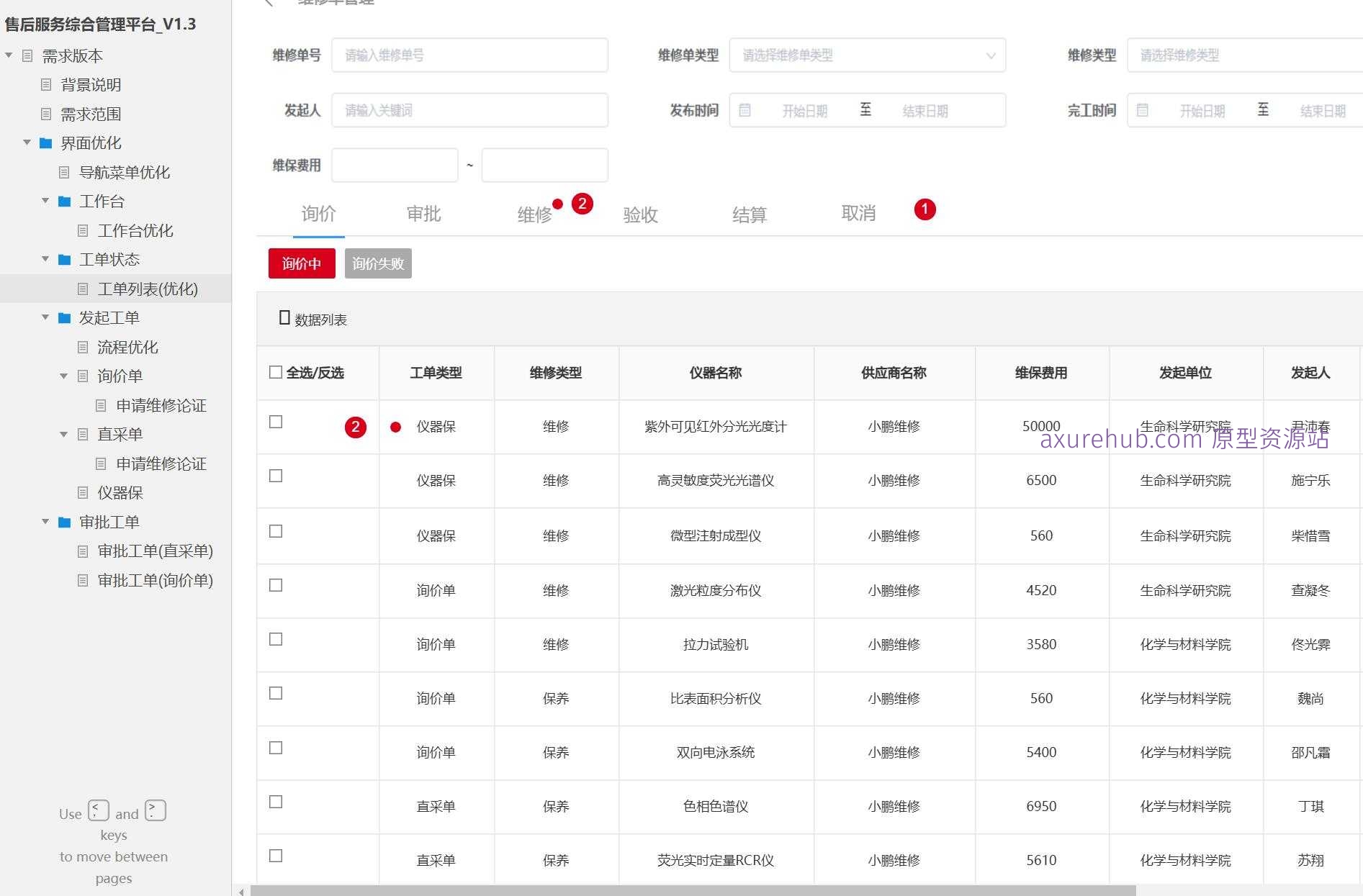Collapse the 需求版本 tree node
The height and width of the screenshot is (896, 1363).
click(8, 55)
